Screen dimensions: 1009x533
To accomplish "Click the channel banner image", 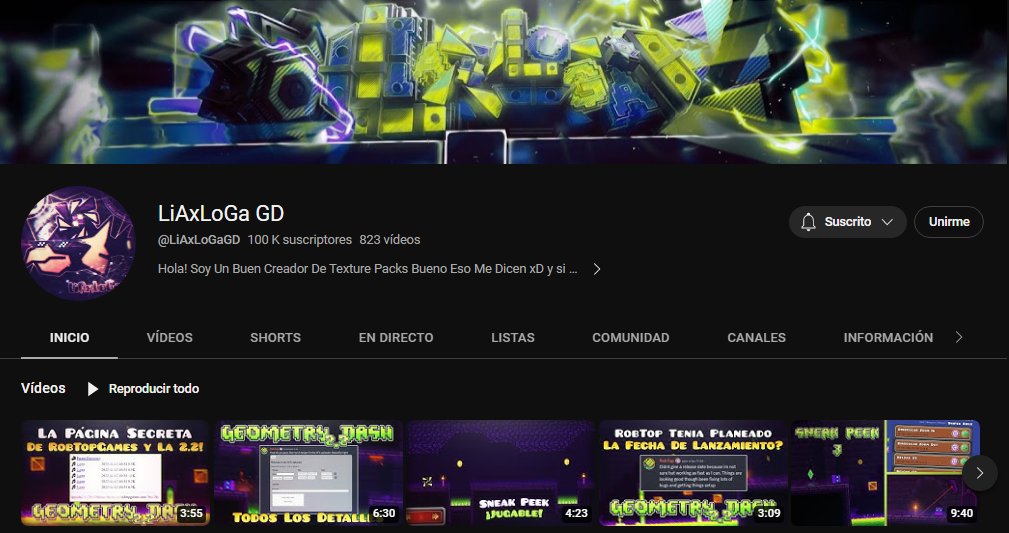I will tap(504, 82).
